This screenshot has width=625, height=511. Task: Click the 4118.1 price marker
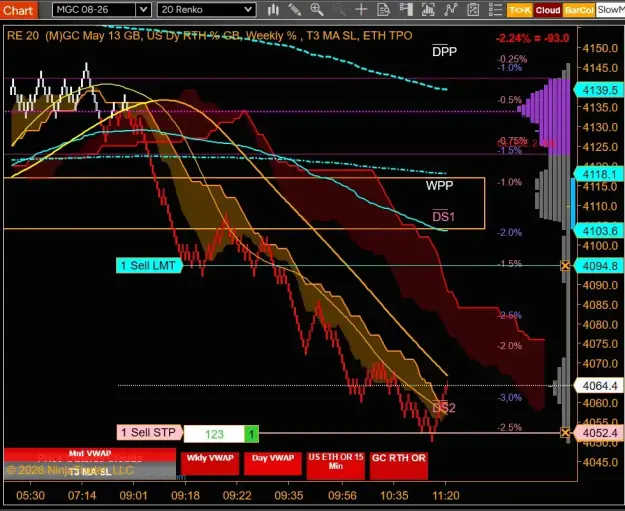[x=599, y=174]
